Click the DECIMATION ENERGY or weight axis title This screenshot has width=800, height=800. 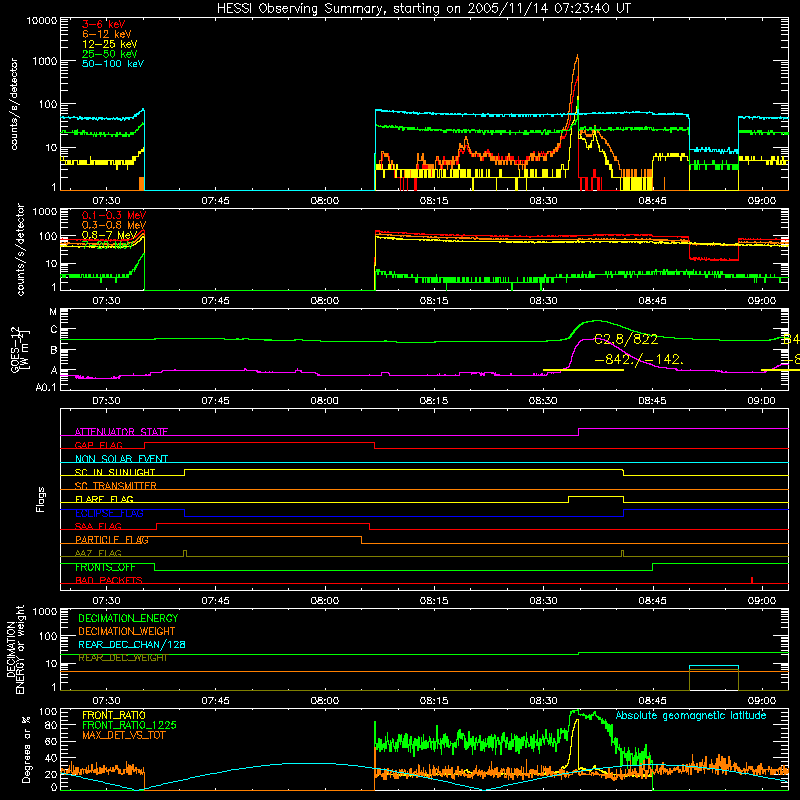(x=15, y=649)
